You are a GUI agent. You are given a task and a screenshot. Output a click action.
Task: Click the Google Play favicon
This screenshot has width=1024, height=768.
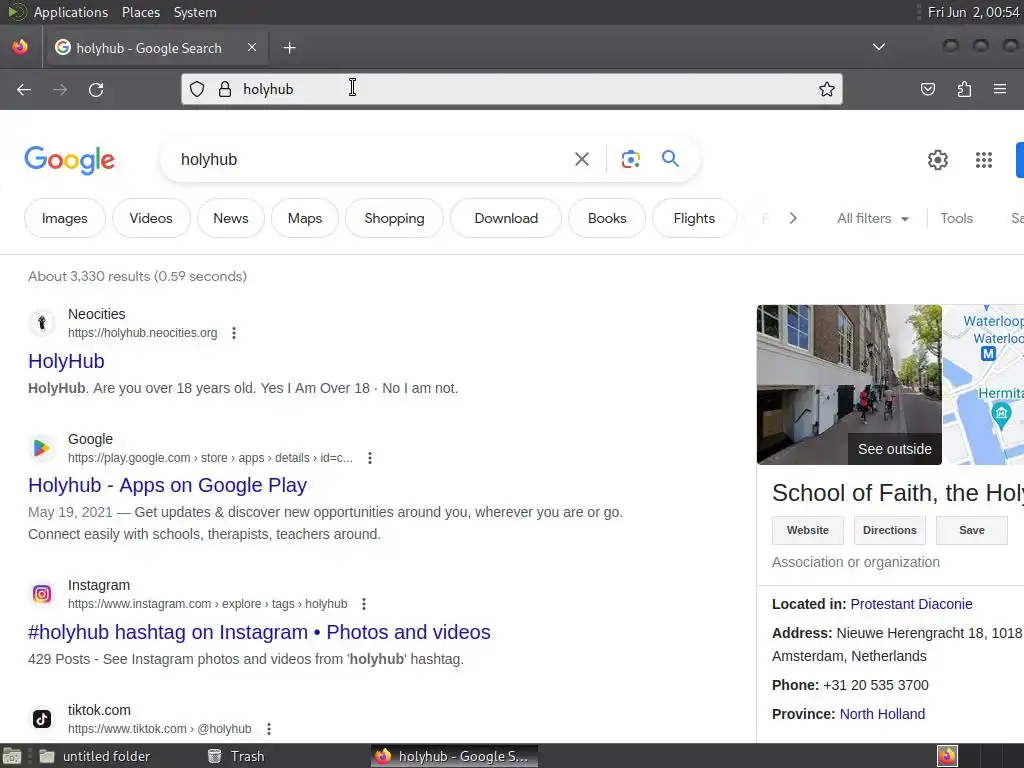click(x=42, y=448)
